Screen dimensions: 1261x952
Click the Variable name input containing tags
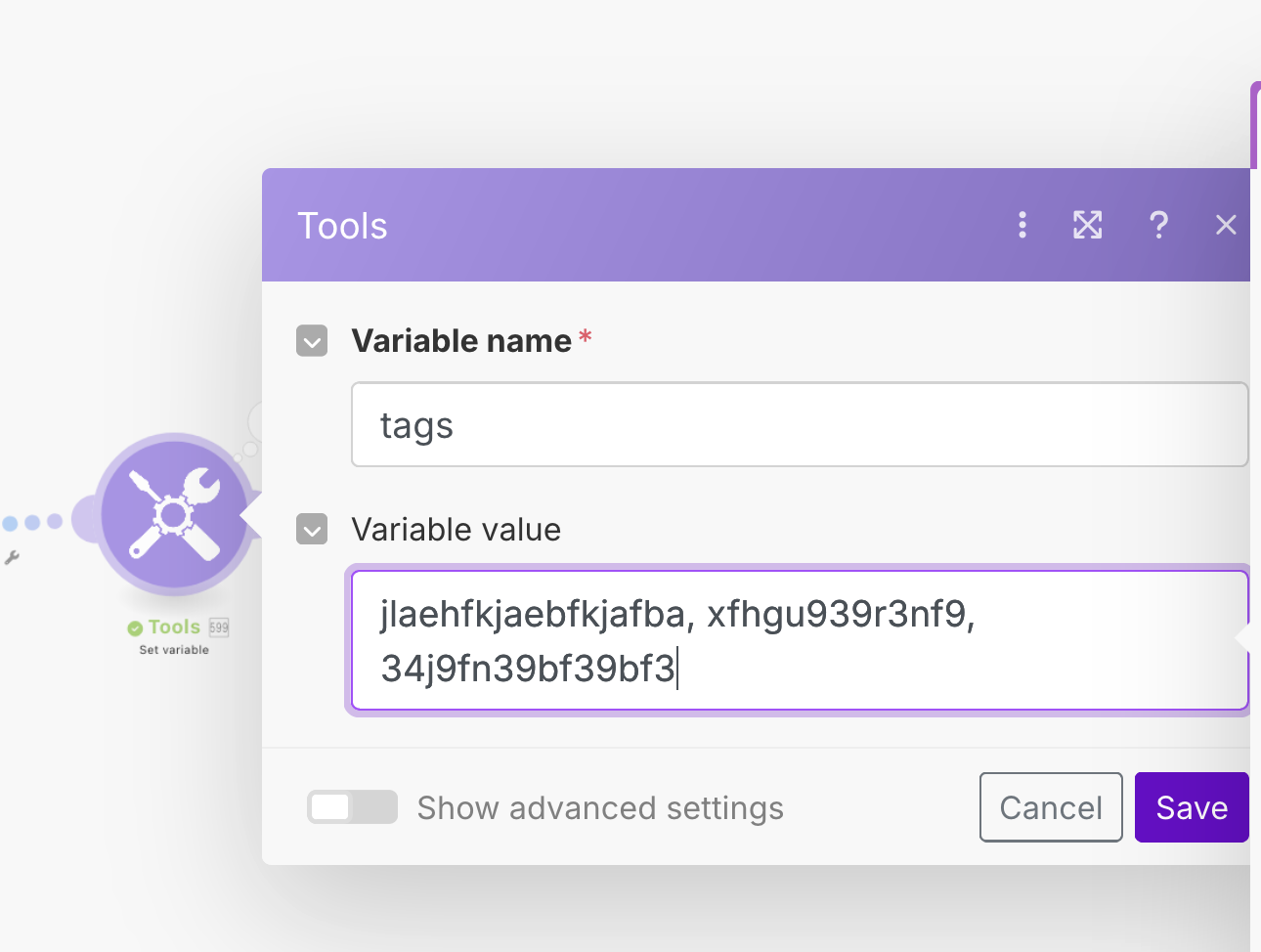coord(799,425)
